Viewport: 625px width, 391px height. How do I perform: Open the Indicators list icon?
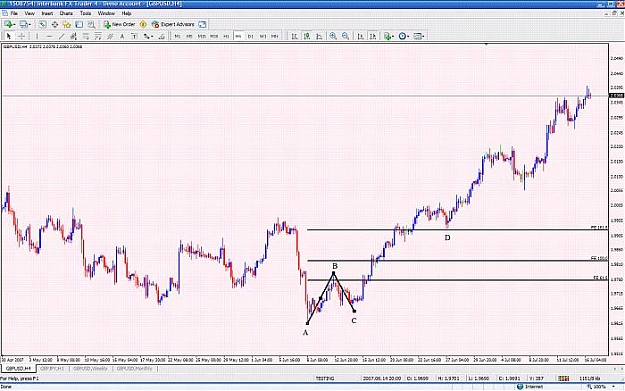coord(387,36)
